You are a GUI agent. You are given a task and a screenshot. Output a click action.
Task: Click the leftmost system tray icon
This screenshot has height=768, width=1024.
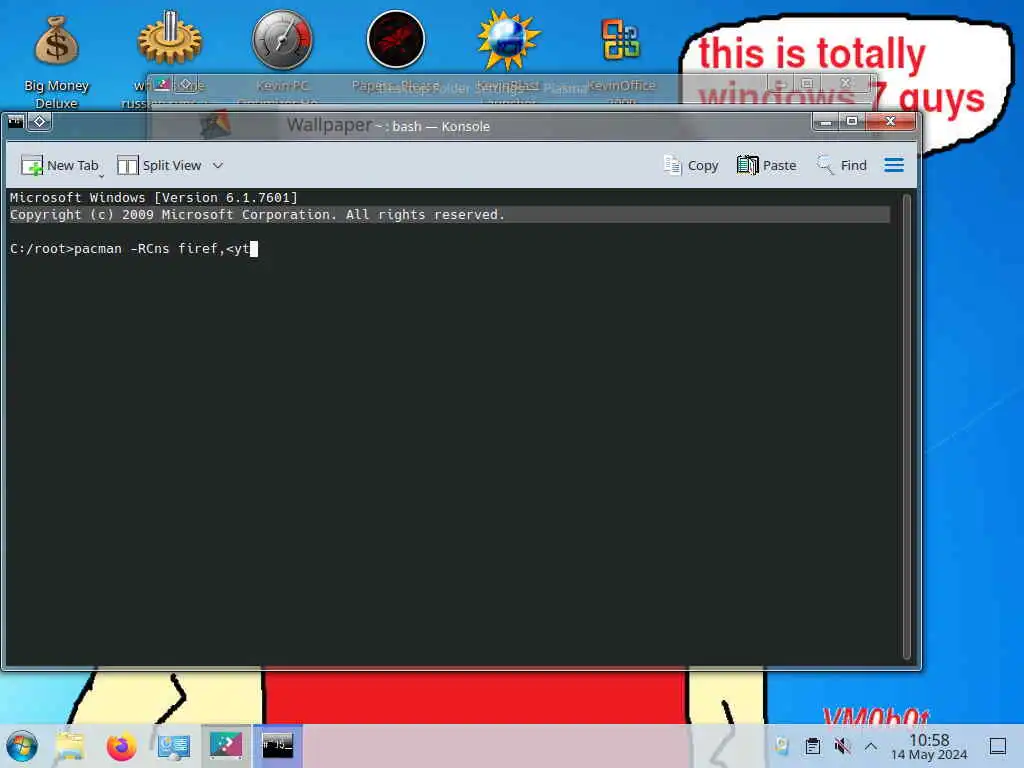pos(782,746)
